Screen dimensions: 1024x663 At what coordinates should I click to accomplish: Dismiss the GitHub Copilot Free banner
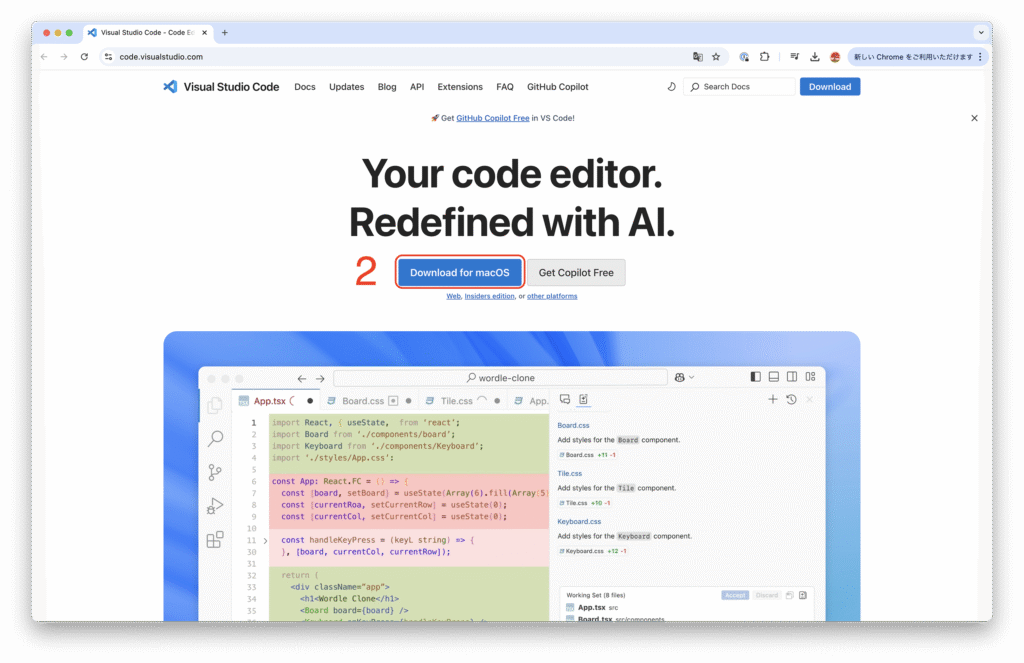click(974, 118)
